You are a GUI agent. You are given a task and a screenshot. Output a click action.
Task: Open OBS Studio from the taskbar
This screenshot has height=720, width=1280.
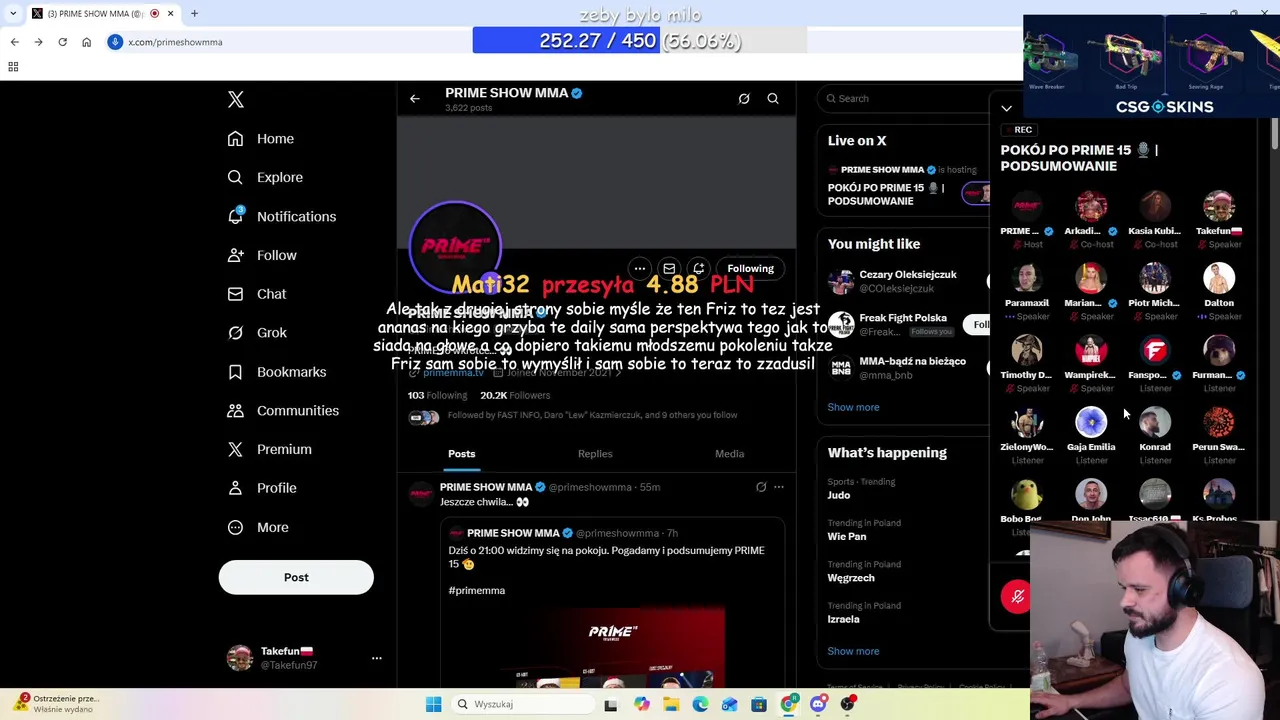[x=848, y=705]
